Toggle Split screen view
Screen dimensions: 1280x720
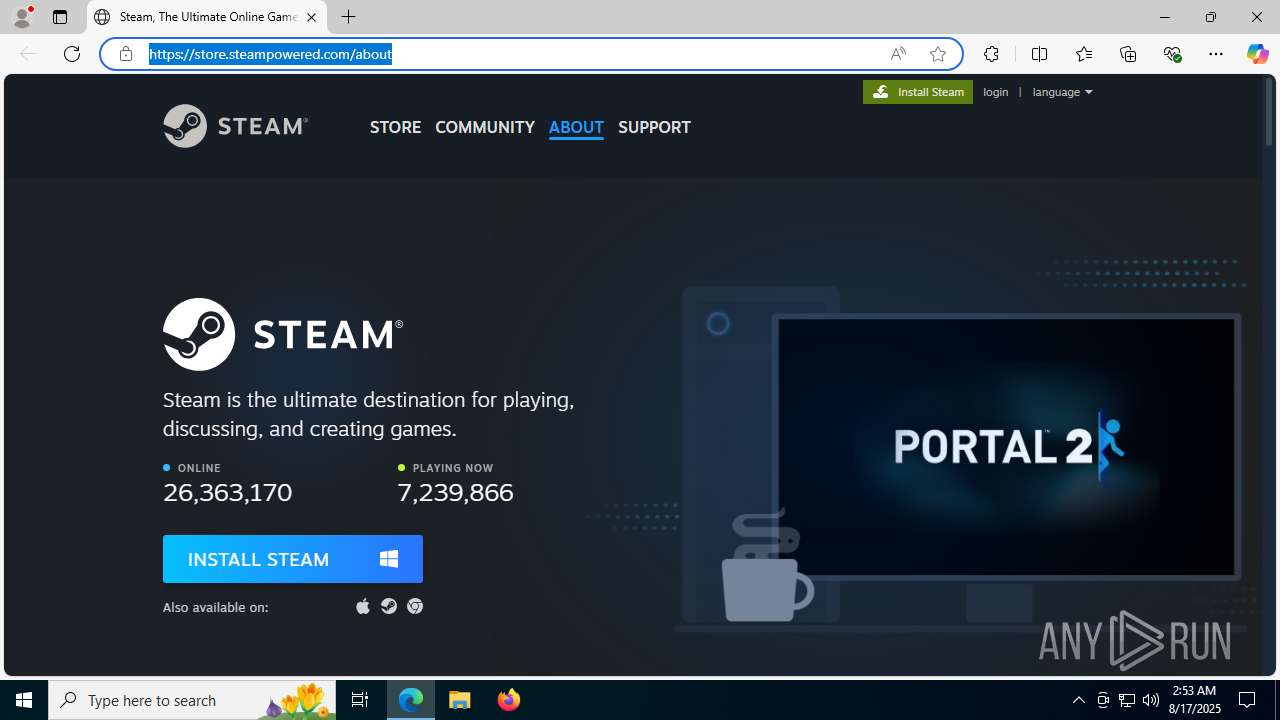[x=1039, y=54]
